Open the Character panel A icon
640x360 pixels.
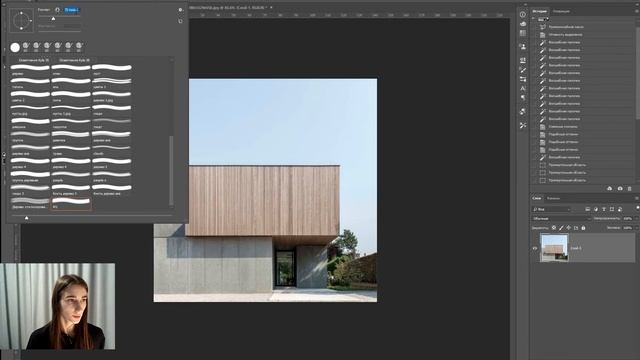523,88
